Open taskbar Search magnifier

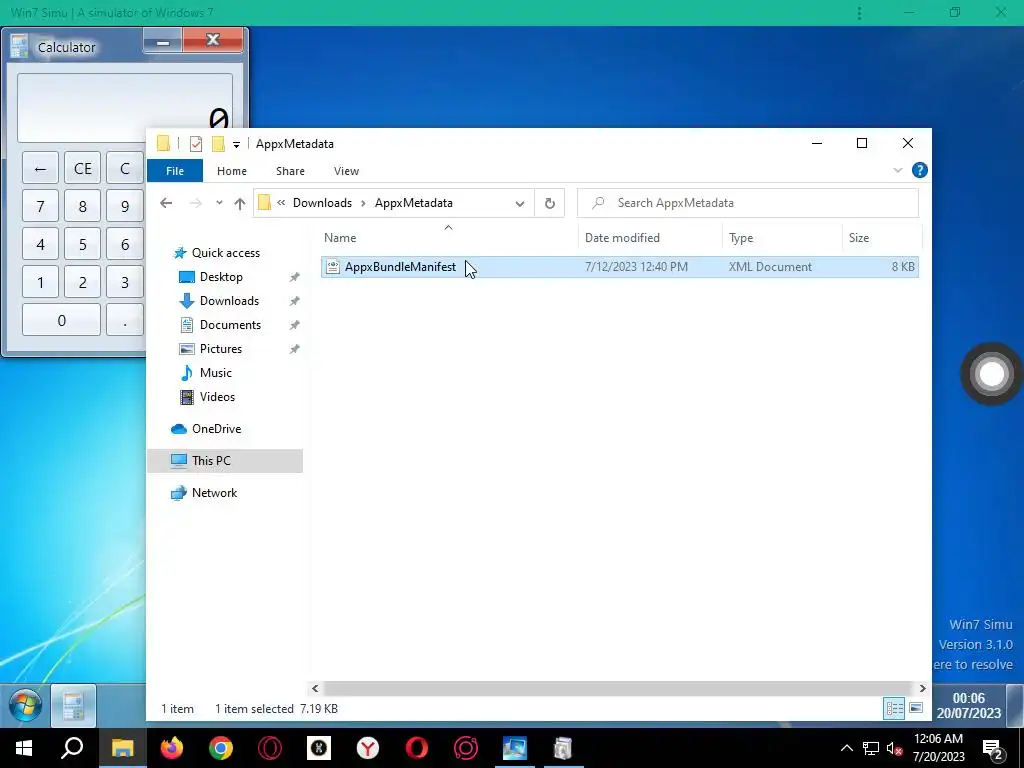point(72,748)
